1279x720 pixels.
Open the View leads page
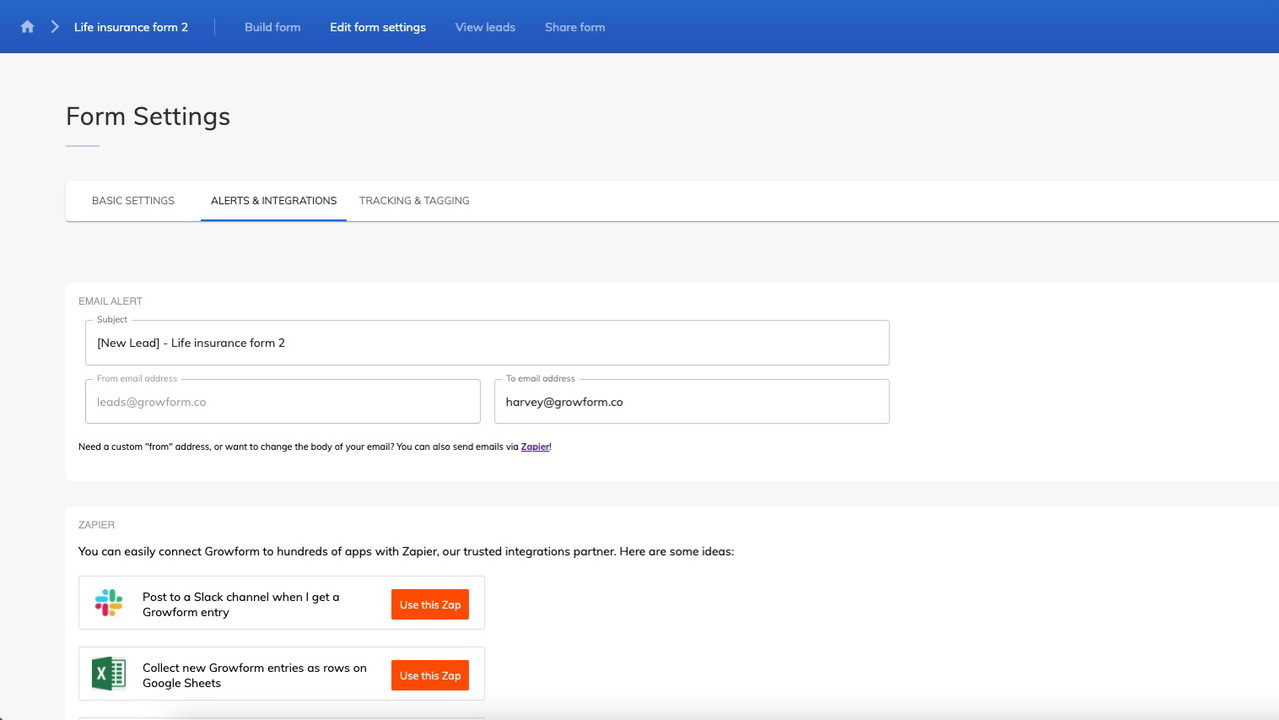pos(485,27)
